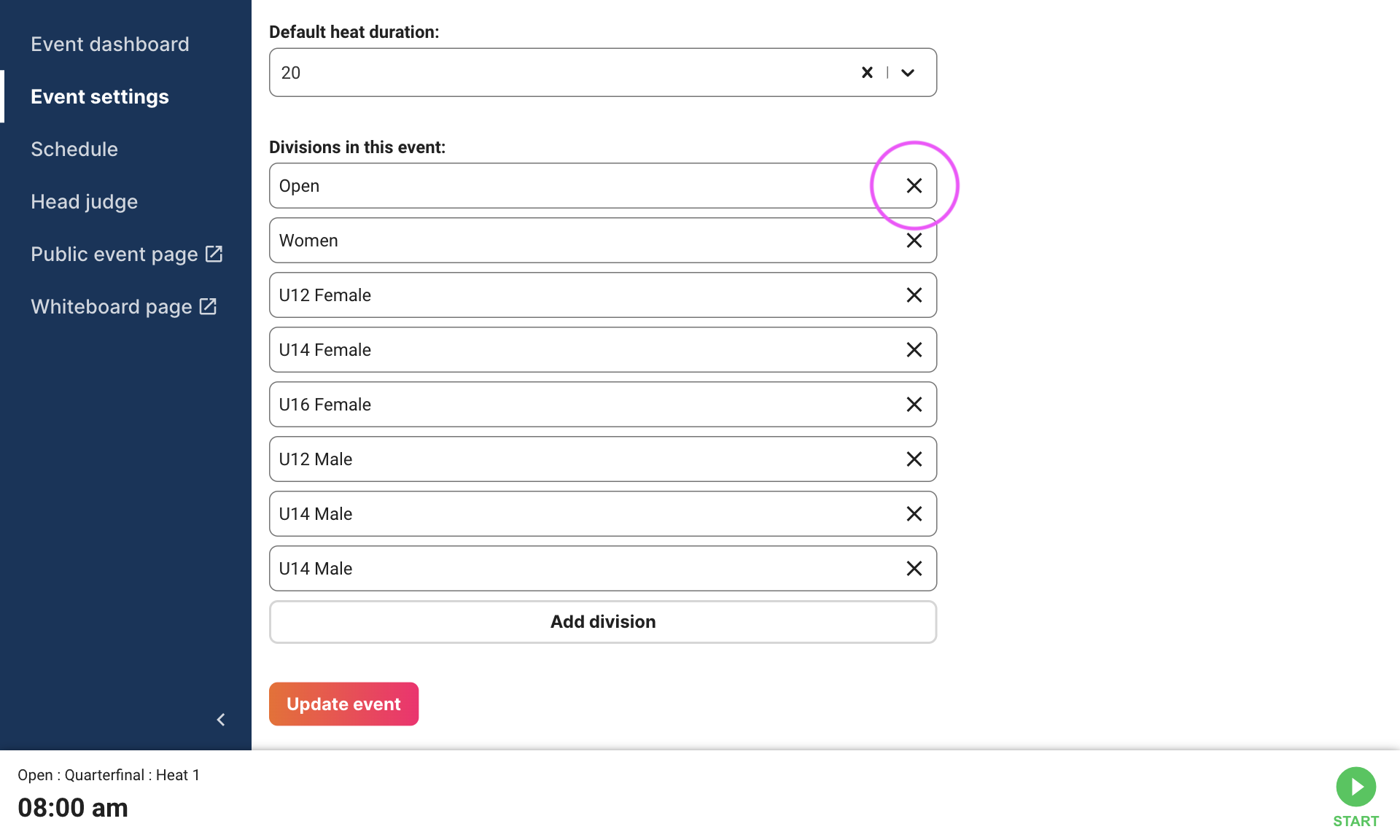Open the Whiteboard page link
Image resolution: width=1400 pixels, height=840 pixels.
click(x=124, y=307)
